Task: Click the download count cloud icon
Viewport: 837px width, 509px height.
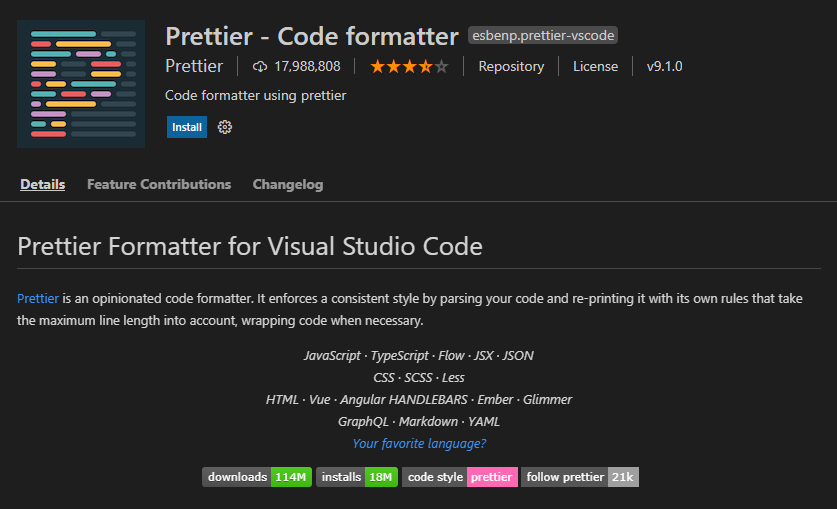Action: coord(260,67)
